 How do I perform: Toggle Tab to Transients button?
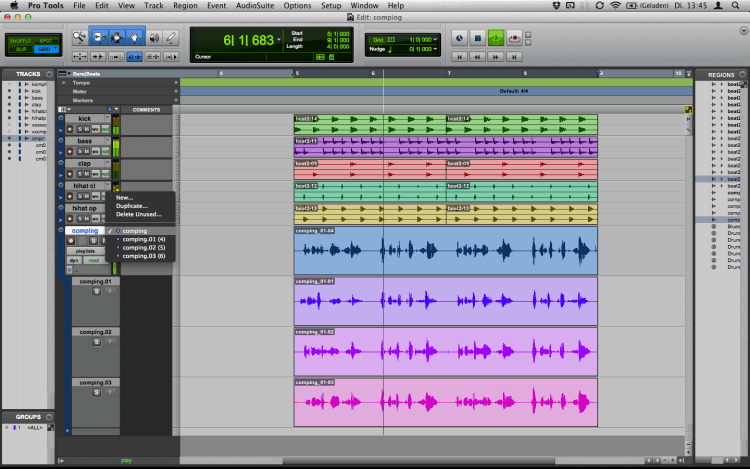point(98,56)
